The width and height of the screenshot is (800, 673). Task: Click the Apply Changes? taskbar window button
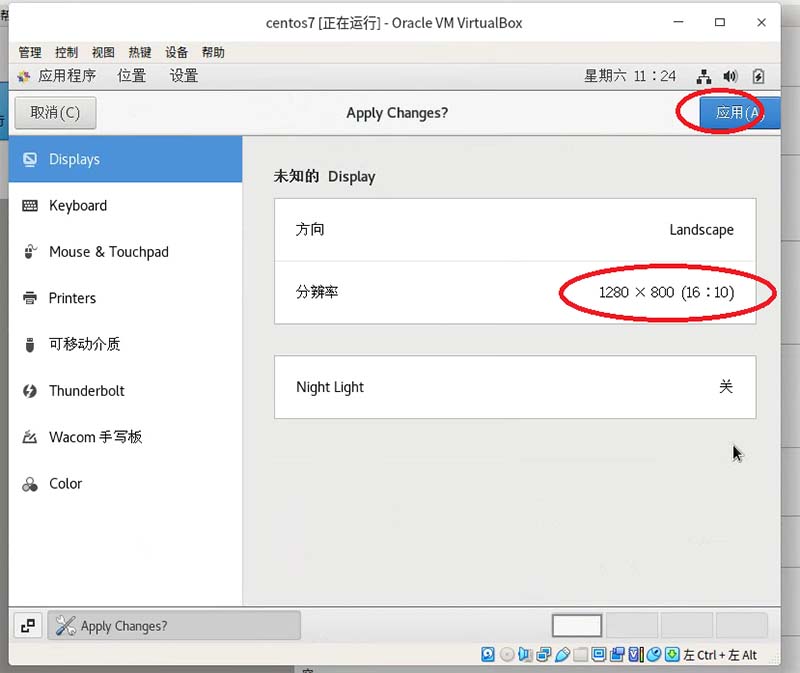click(174, 626)
